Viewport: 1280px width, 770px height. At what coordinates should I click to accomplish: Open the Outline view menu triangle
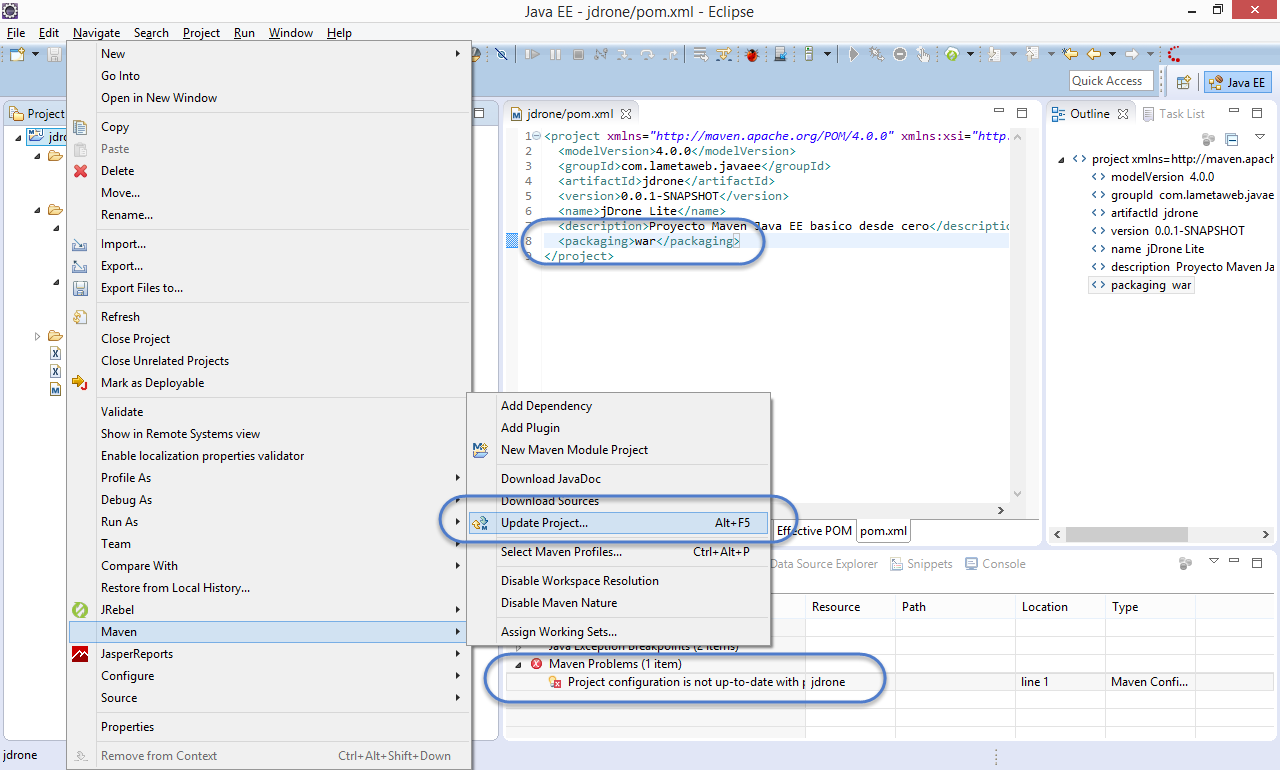pyautogui.click(x=1260, y=138)
